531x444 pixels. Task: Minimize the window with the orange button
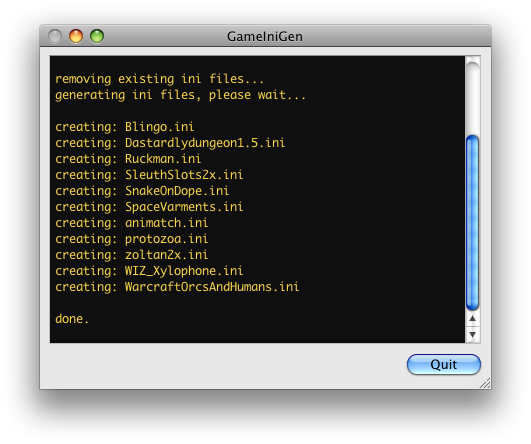[x=76, y=36]
